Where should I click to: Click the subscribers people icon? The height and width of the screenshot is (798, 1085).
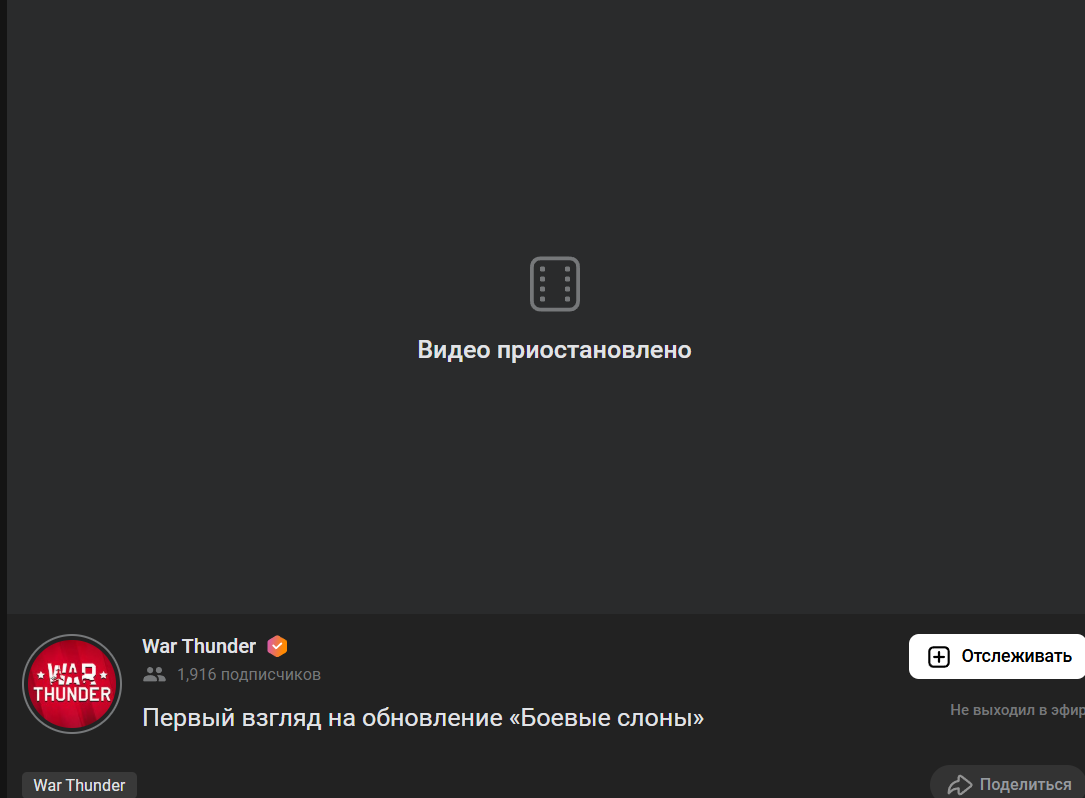154,674
